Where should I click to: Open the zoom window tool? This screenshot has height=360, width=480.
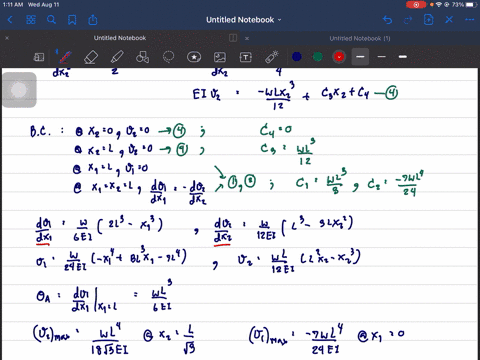39,57
